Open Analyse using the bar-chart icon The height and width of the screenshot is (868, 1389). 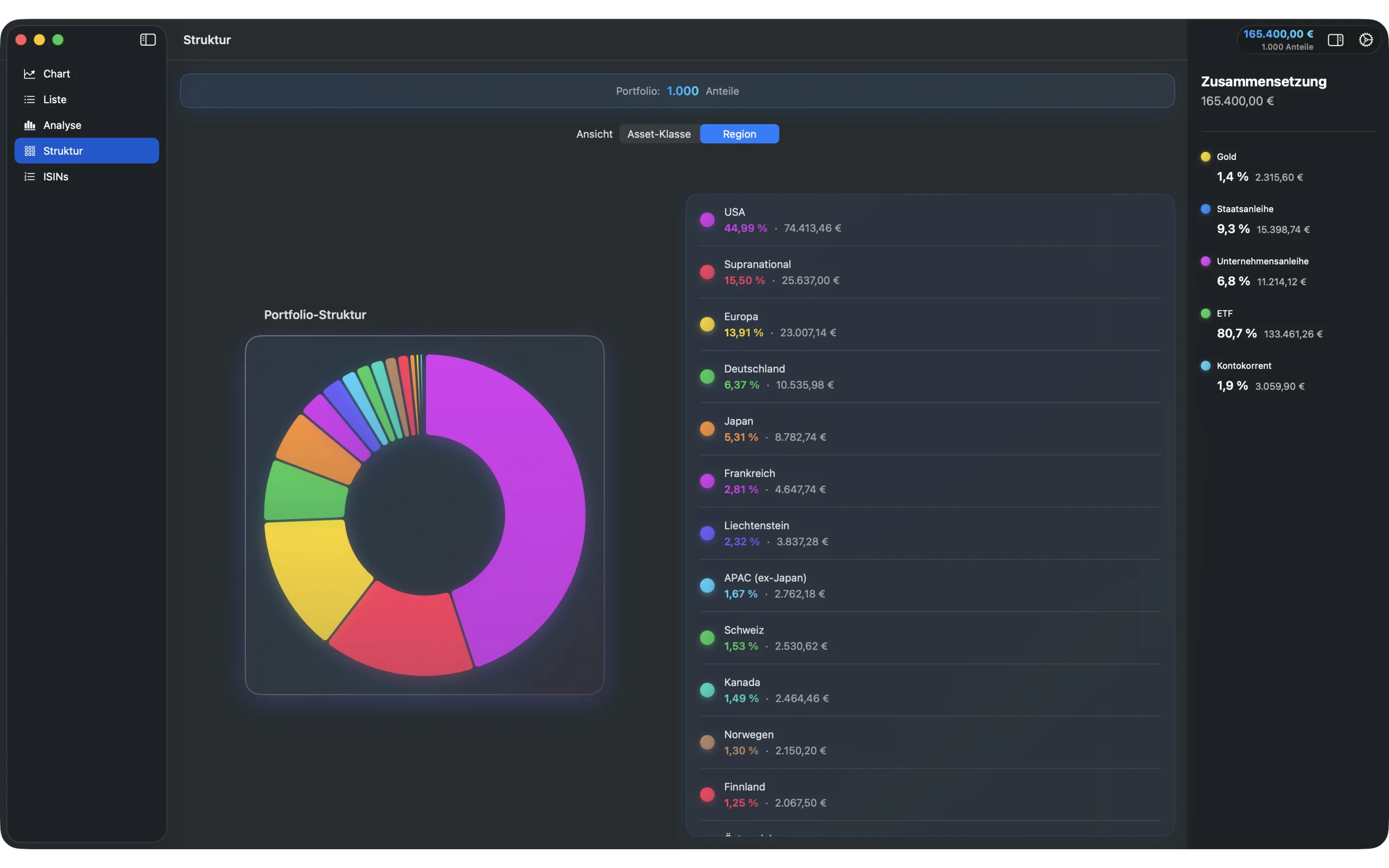point(30,125)
